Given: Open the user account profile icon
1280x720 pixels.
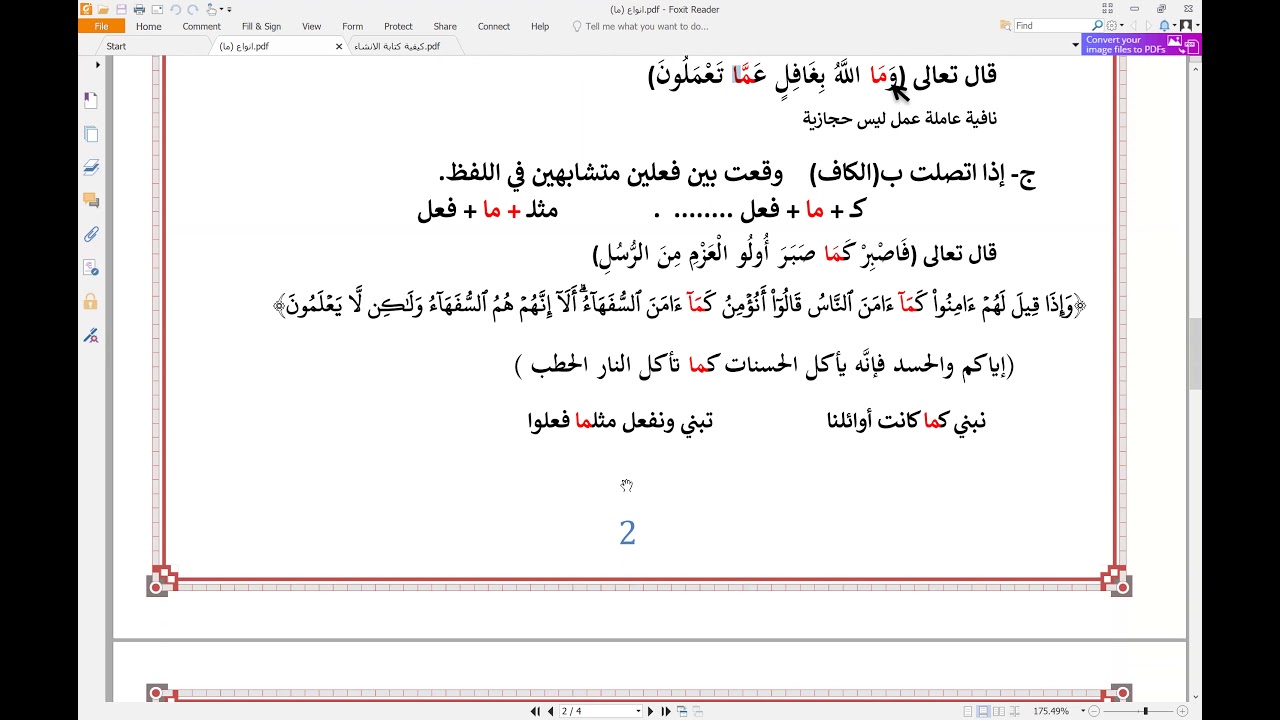Looking at the screenshot, I should 1187,25.
